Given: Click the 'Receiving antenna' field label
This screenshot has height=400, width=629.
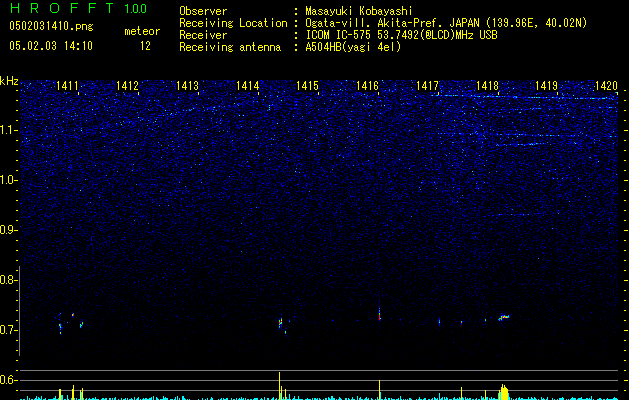Looking at the screenshot, I should coord(230,47).
